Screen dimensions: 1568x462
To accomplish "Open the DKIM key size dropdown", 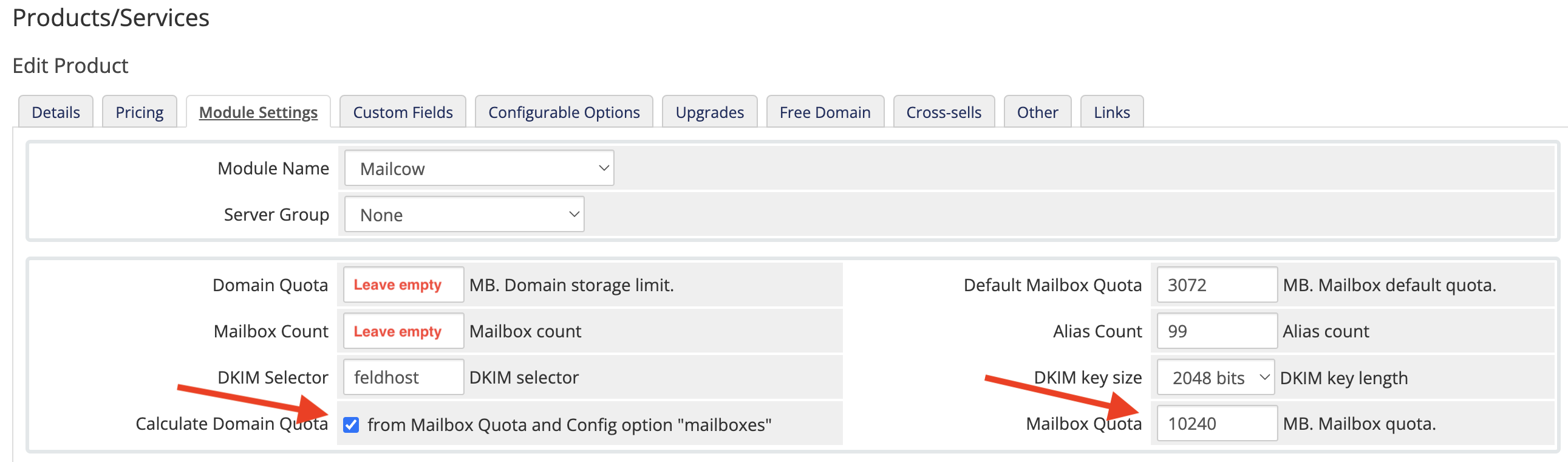I will pos(1215,378).
